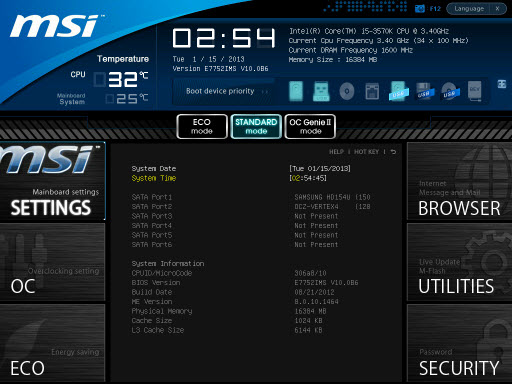Enable ECO mode
This screenshot has width=512, height=384.
coord(202,126)
